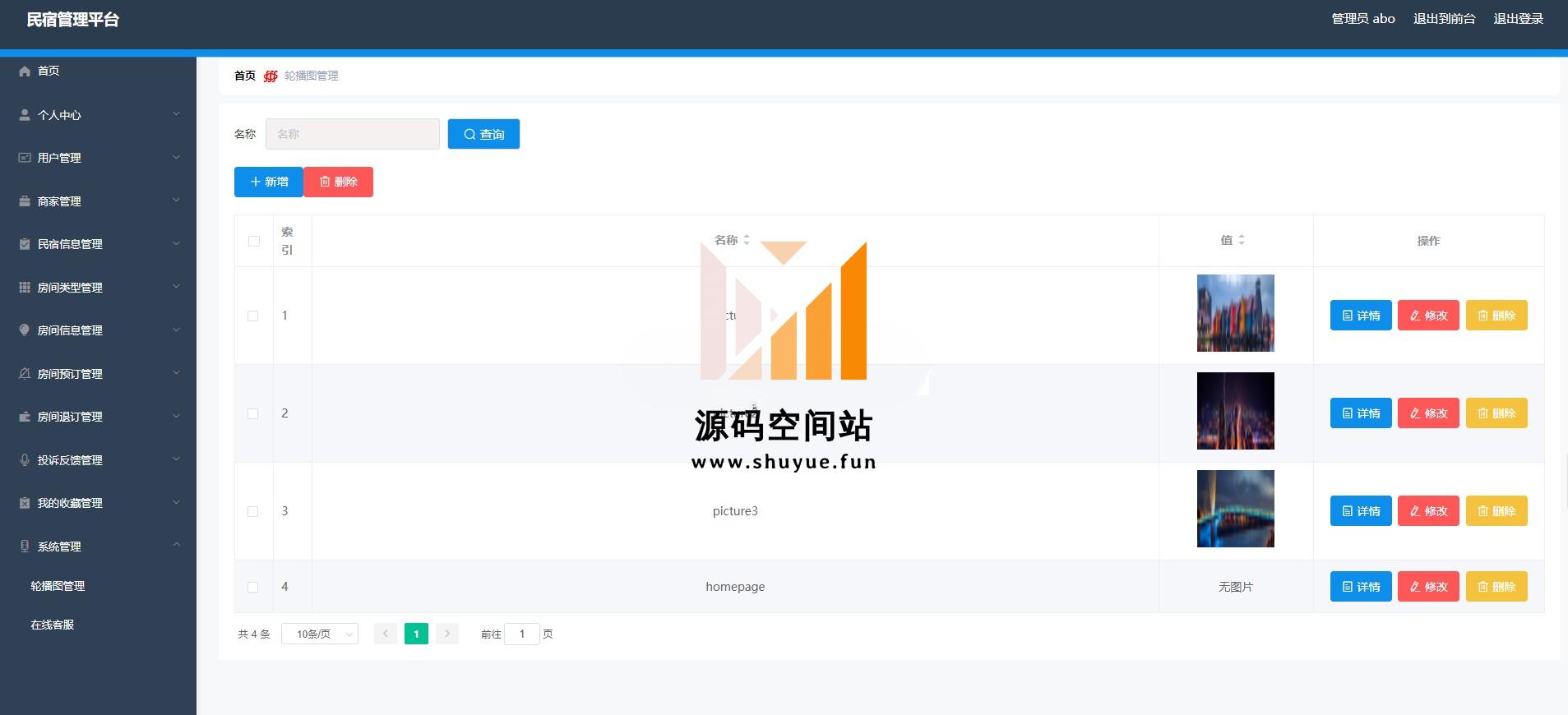1568x715 pixels.
Task: Click the 首页 breadcrumb link
Action: [x=245, y=76]
